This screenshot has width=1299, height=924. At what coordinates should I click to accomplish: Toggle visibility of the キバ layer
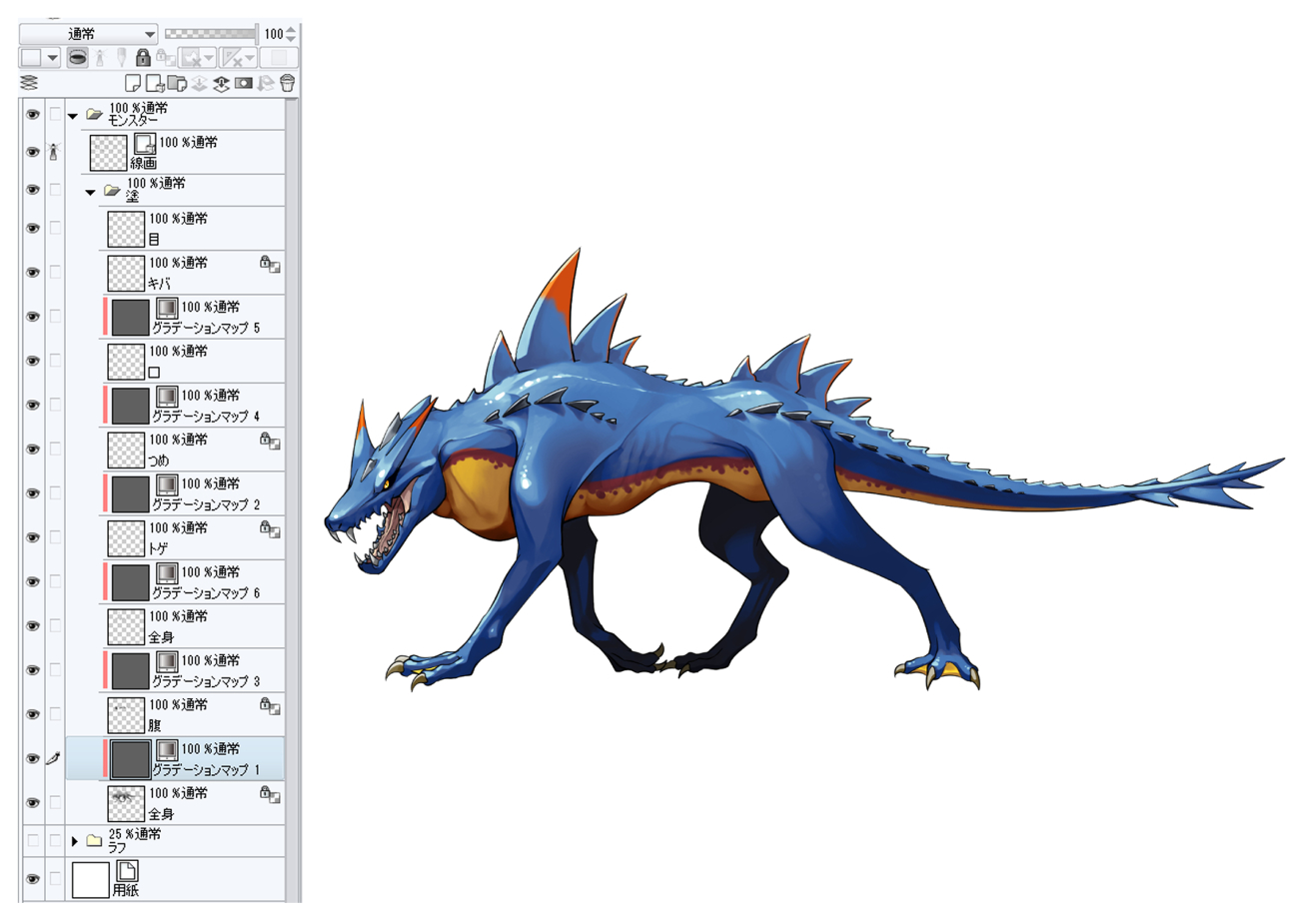click(x=33, y=272)
